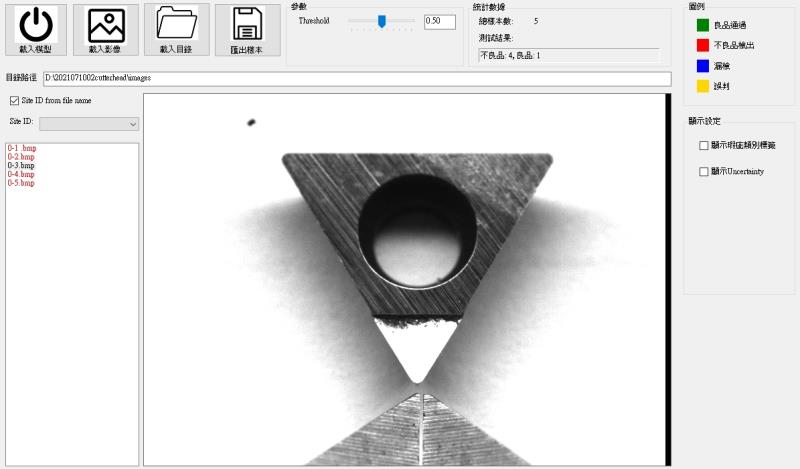Screen dimensions: 800x469
Task: Enable the 顯示Uncertainty checkbox
Action: pos(704,172)
